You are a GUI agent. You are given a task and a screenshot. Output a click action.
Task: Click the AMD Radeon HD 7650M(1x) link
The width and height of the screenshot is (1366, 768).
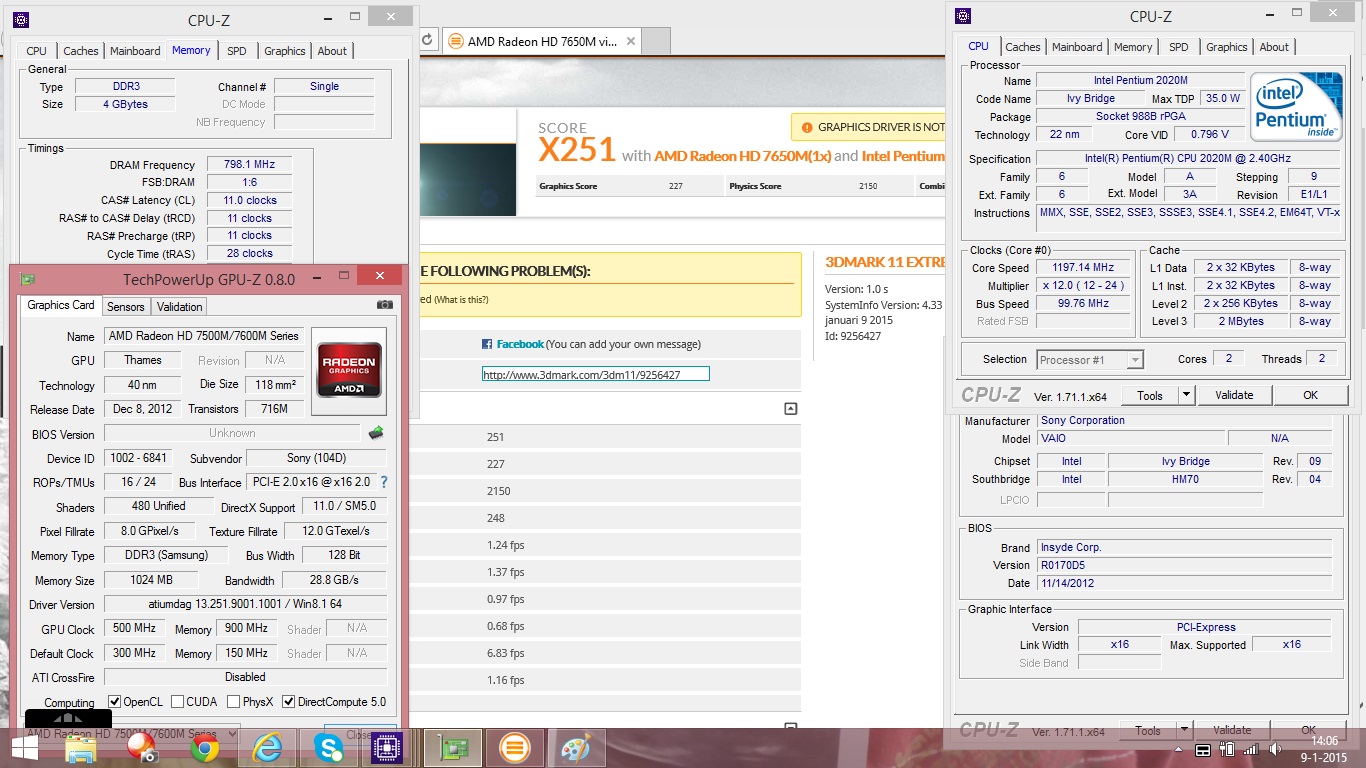coord(742,156)
